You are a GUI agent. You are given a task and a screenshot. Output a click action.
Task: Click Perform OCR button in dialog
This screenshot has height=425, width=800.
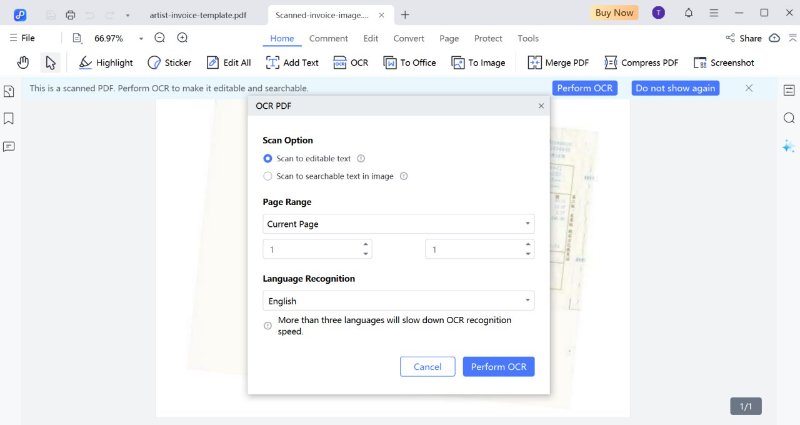(498, 367)
